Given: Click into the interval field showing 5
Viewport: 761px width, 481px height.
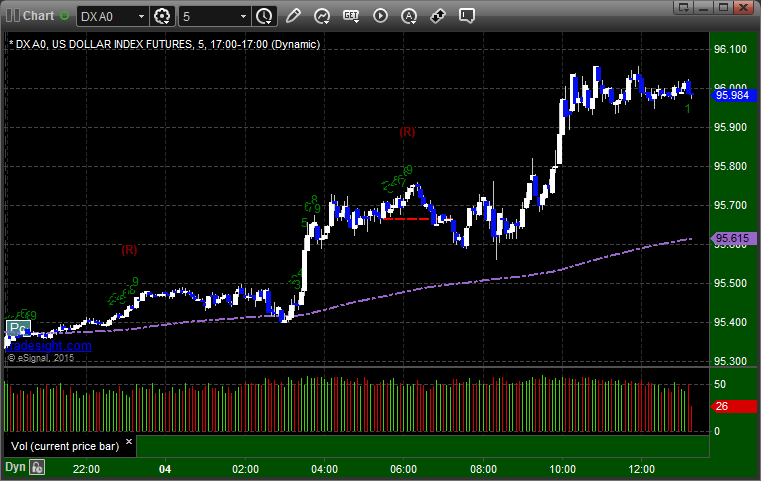Looking at the screenshot, I should point(209,17).
